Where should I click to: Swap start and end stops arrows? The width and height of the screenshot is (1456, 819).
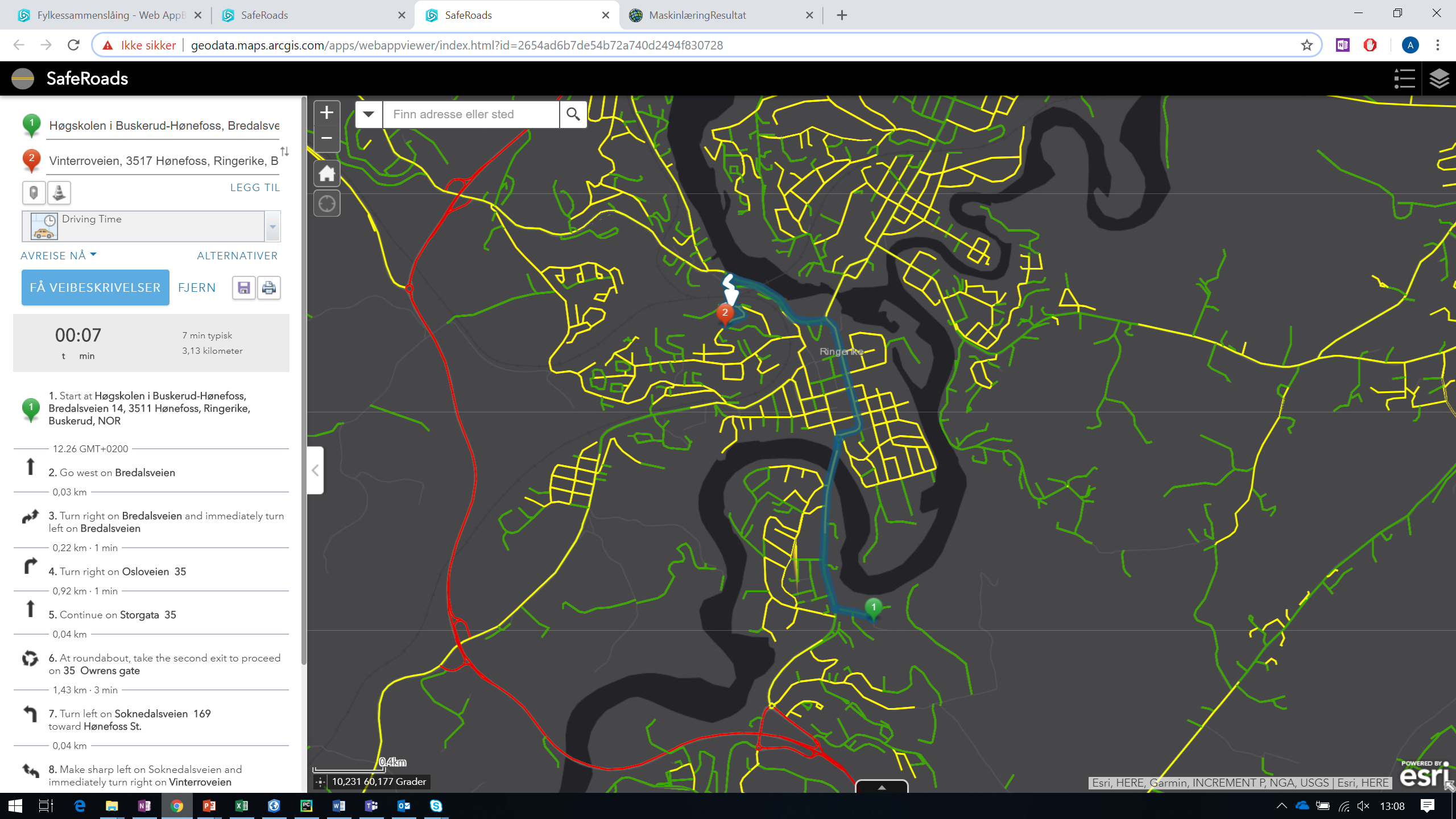tap(284, 151)
